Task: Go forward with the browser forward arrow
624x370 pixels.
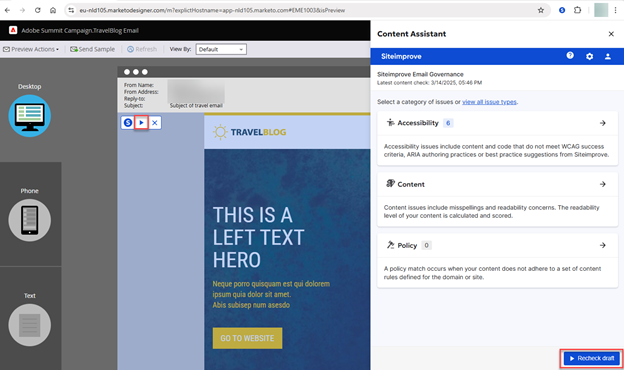Action: pos(22,10)
